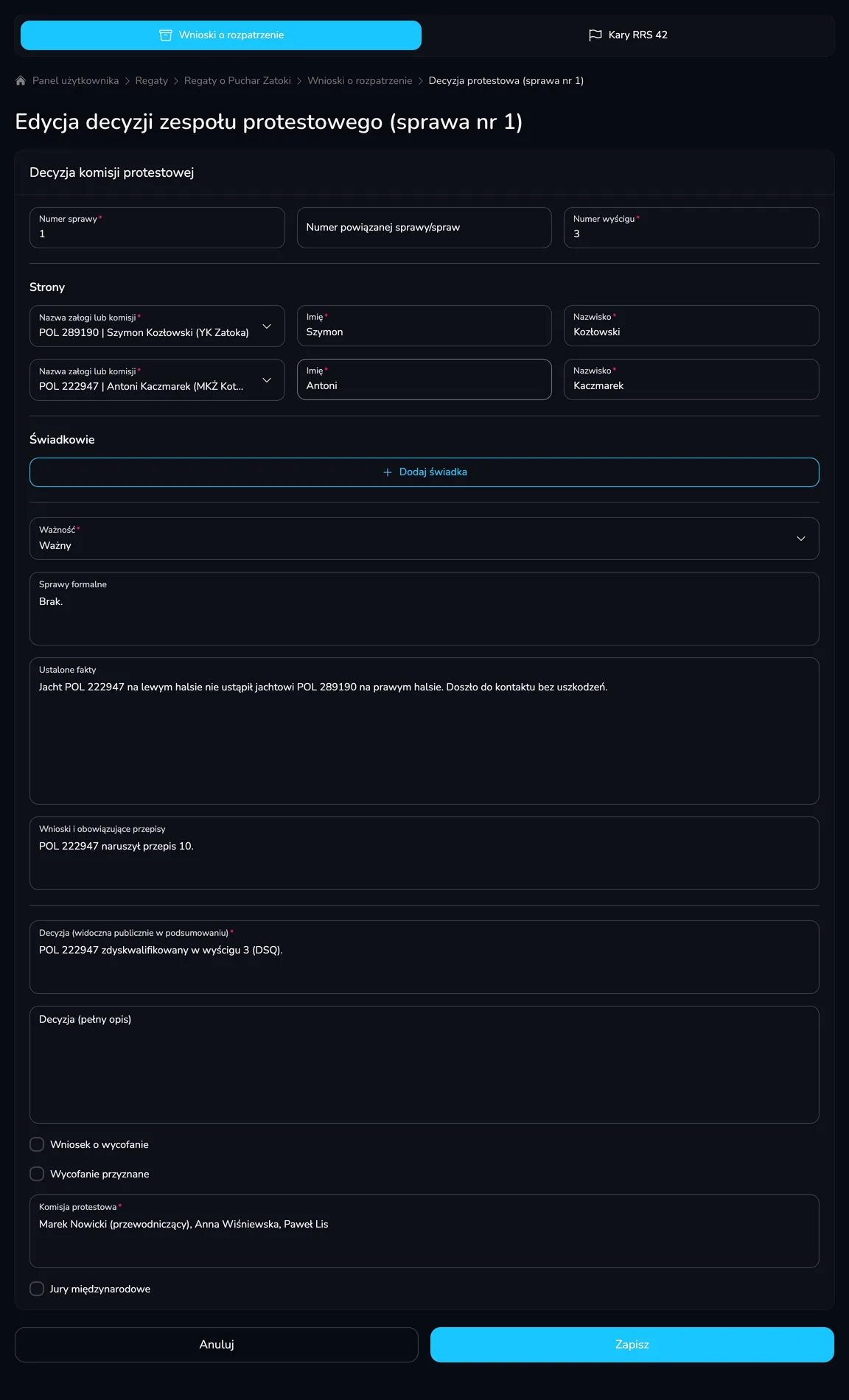Open Wnioski o rozpatrzenie breadcrumb link

click(360, 81)
